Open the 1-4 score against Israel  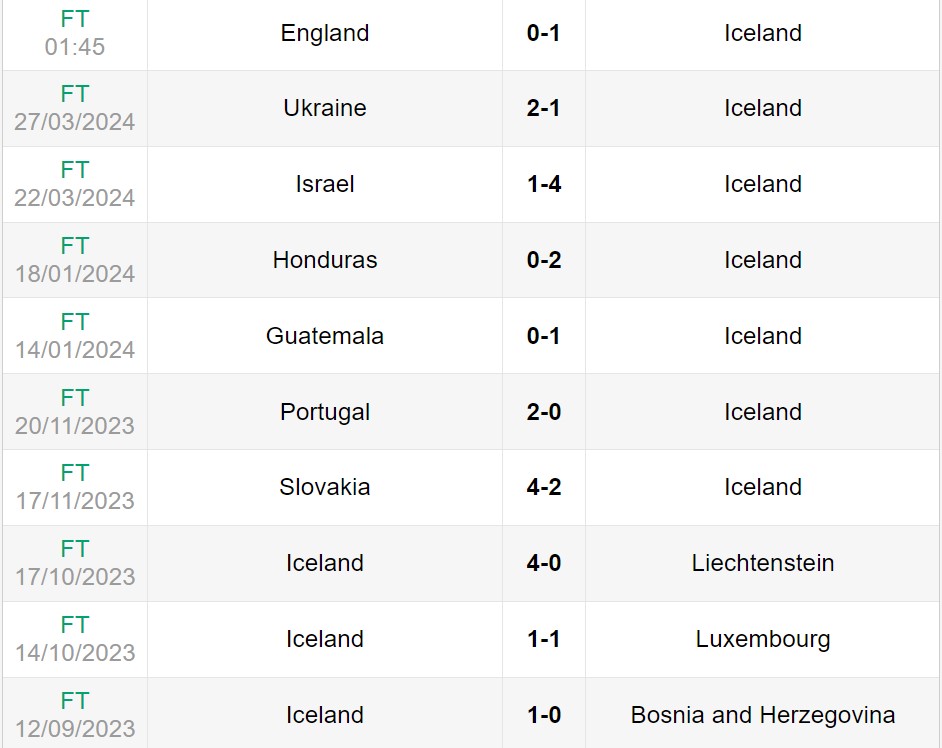click(x=544, y=184)
